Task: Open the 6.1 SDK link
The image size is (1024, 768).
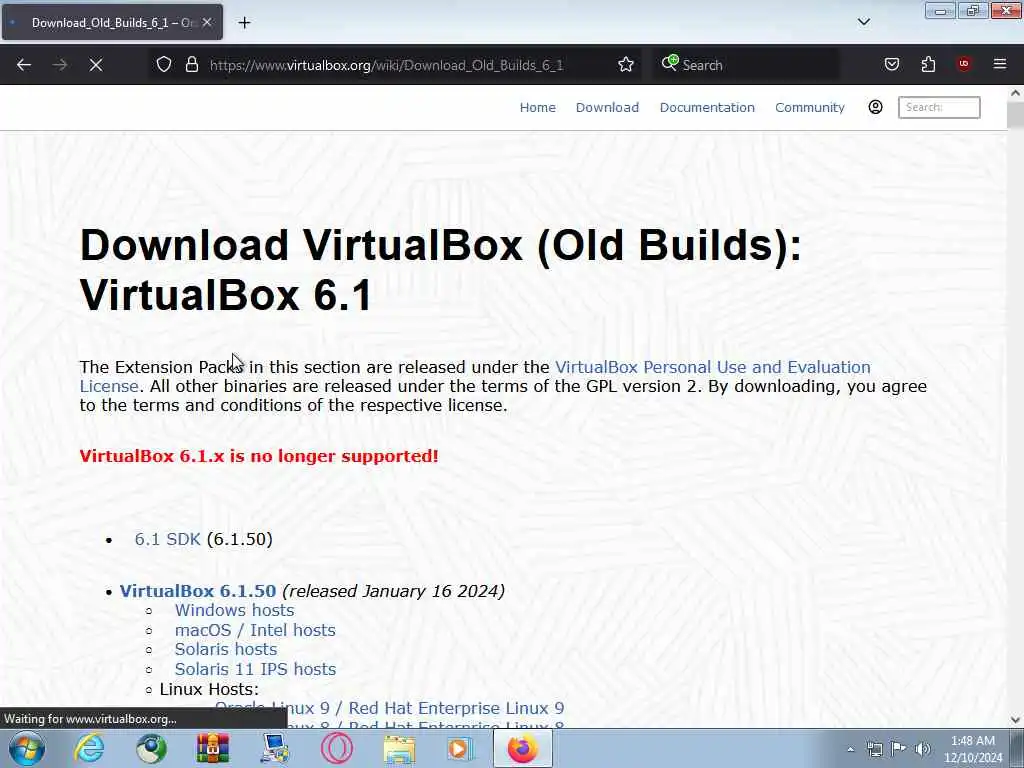Action: [167, 539]
